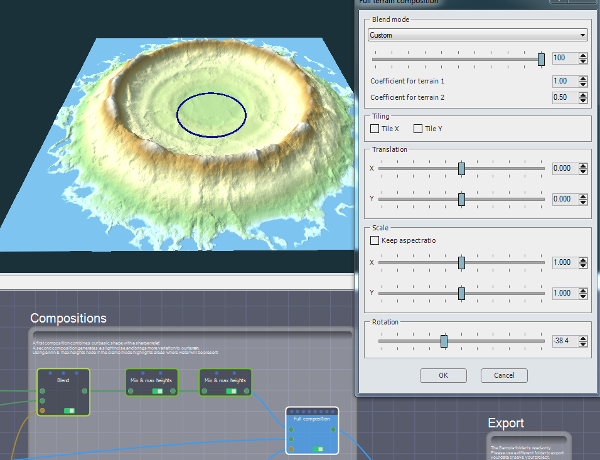600x460 pixels.
Task: Toggle the switch on Min & max heights node next to Blend
Action: [x=158, y=391]
